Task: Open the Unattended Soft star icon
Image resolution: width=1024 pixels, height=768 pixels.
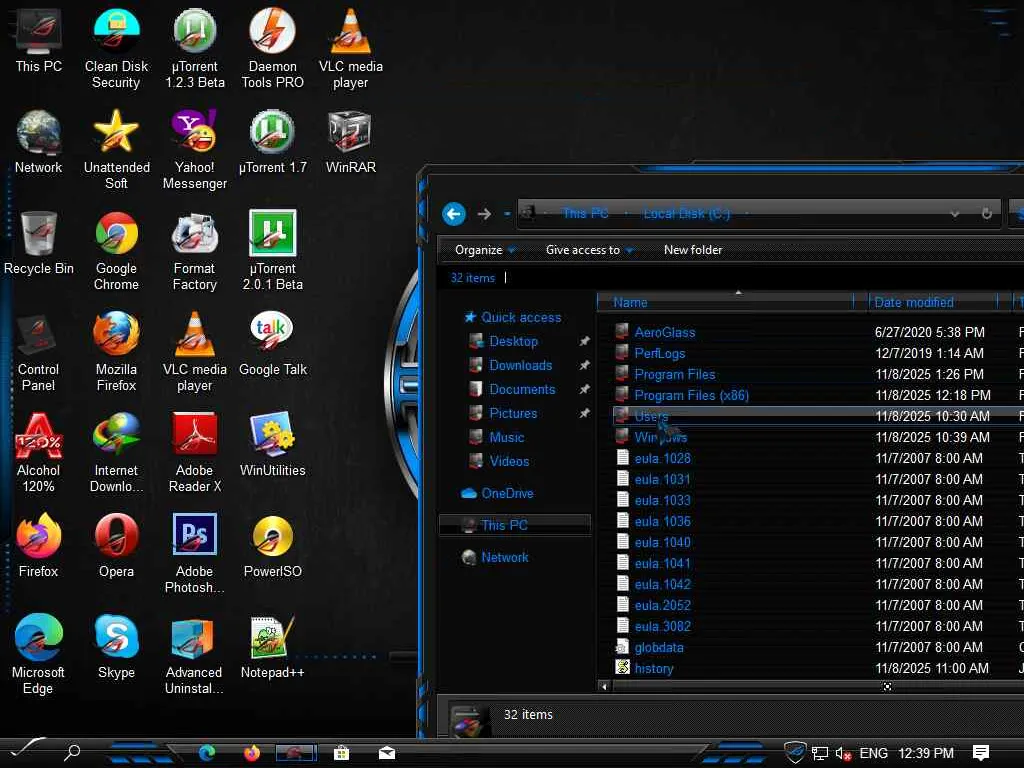Action: pyautogui.click(x=116, y=150)
